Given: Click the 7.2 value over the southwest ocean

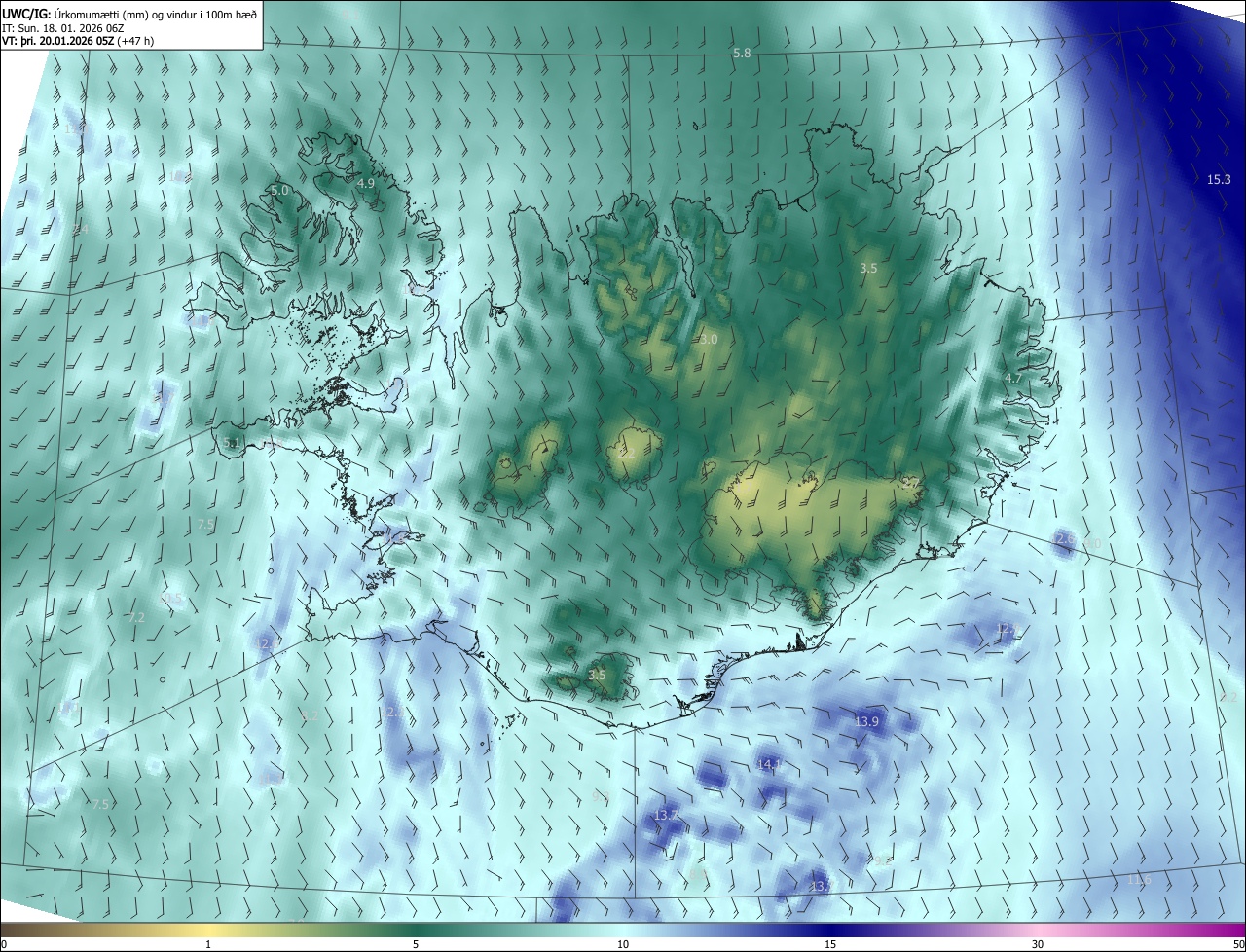Looking at the screenshot, I should pos(136,618).
